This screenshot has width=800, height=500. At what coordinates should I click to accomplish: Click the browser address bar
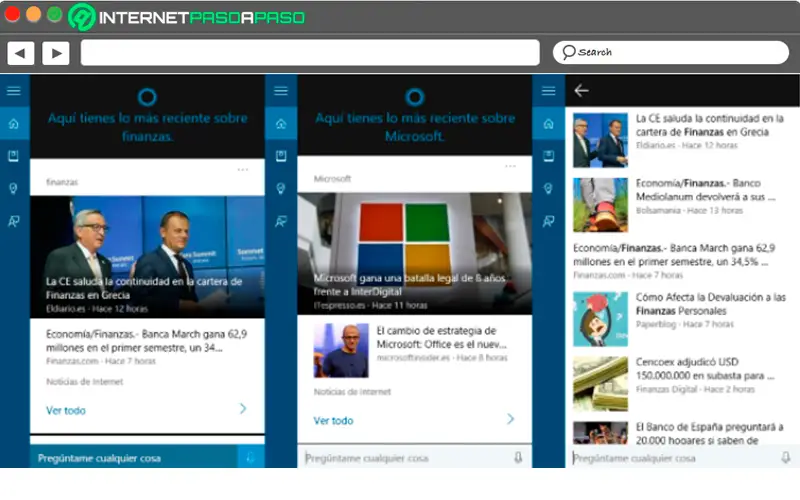coord(310,53)
